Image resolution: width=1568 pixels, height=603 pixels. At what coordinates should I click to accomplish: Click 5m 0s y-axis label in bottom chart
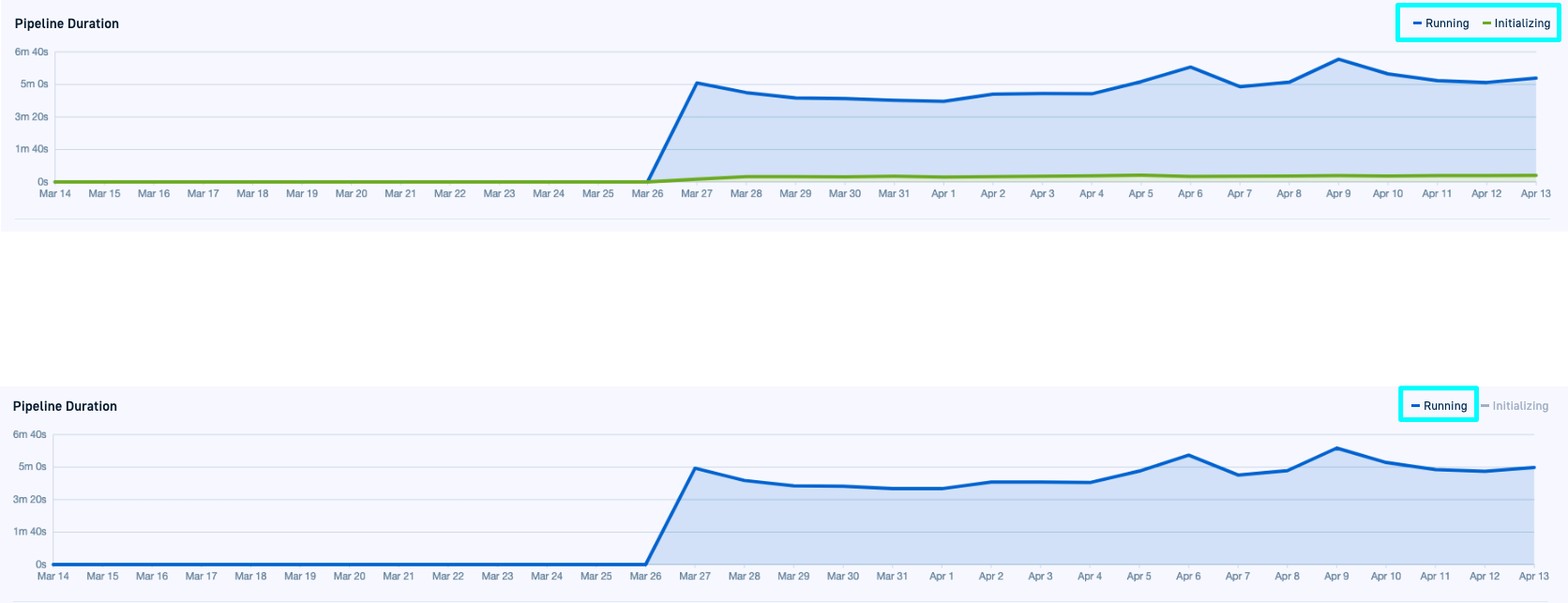[32, 467]
